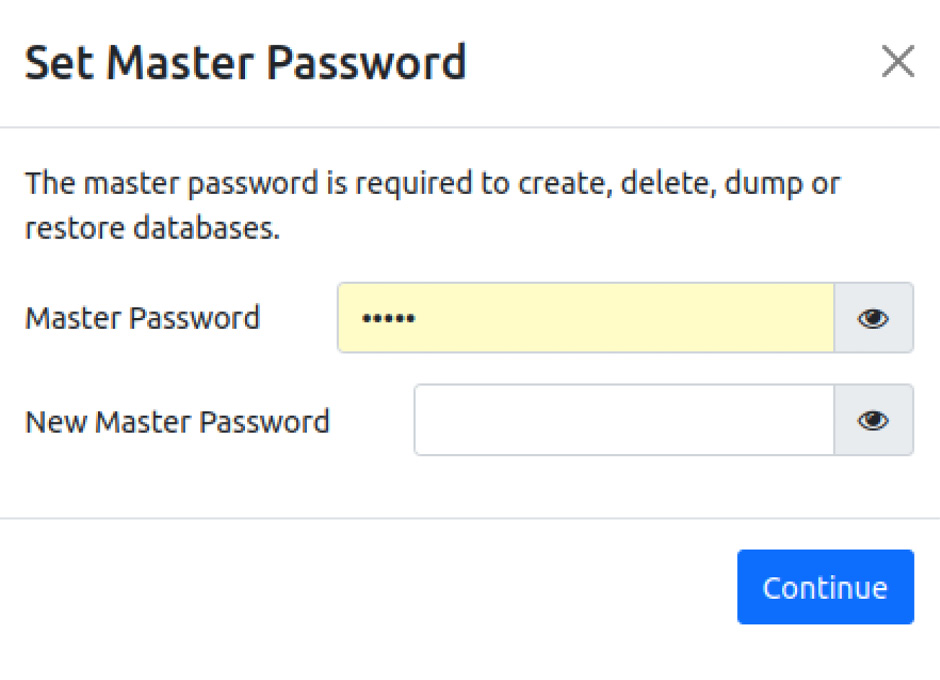The height and width of the screenshot is (680, 940).
Task: Click the white New Master Password textbox
Action: point(624,420)
